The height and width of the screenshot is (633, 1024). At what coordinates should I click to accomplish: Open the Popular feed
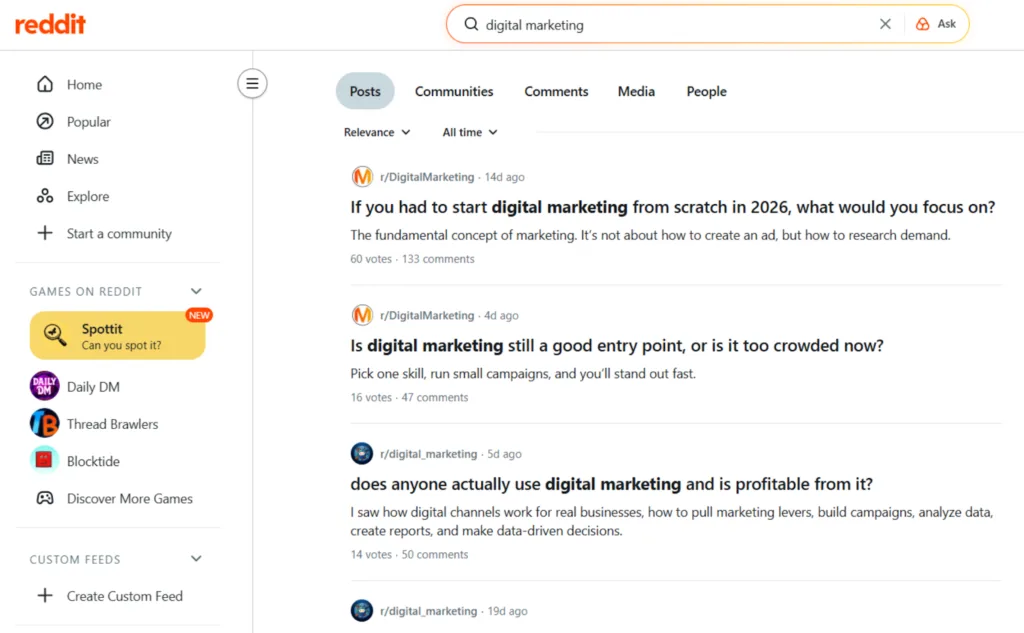88,122
